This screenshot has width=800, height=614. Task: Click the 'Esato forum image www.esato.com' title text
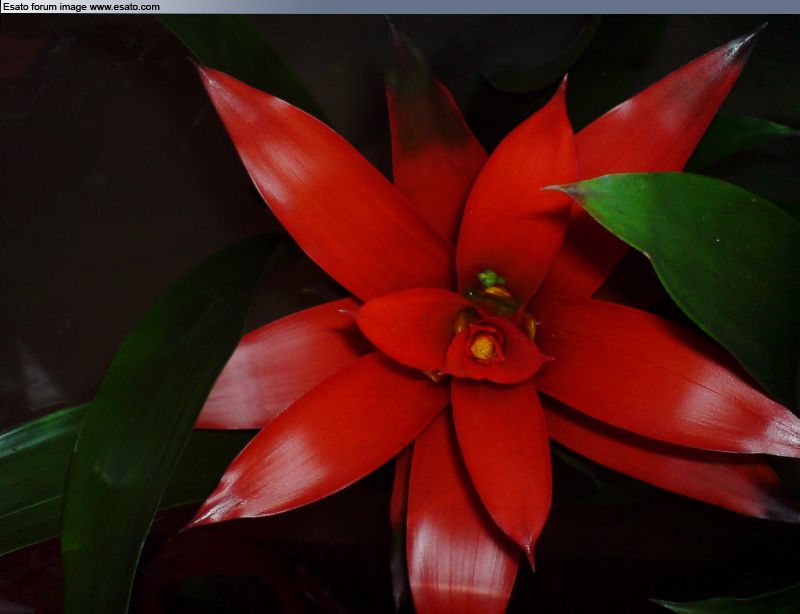click(x=81, y=7)
